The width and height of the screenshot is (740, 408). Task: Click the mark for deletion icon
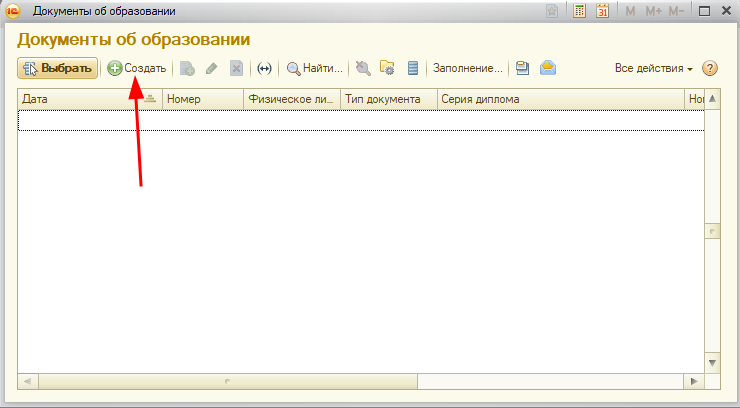point(236,68)
